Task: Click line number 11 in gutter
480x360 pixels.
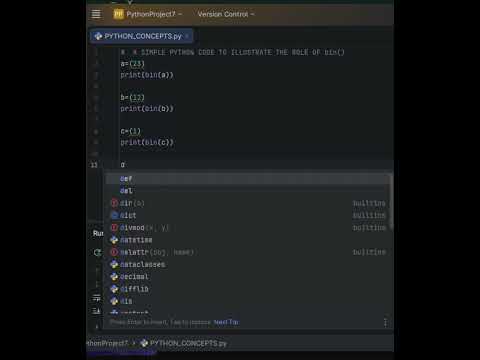Action: (x=94, y=165)
